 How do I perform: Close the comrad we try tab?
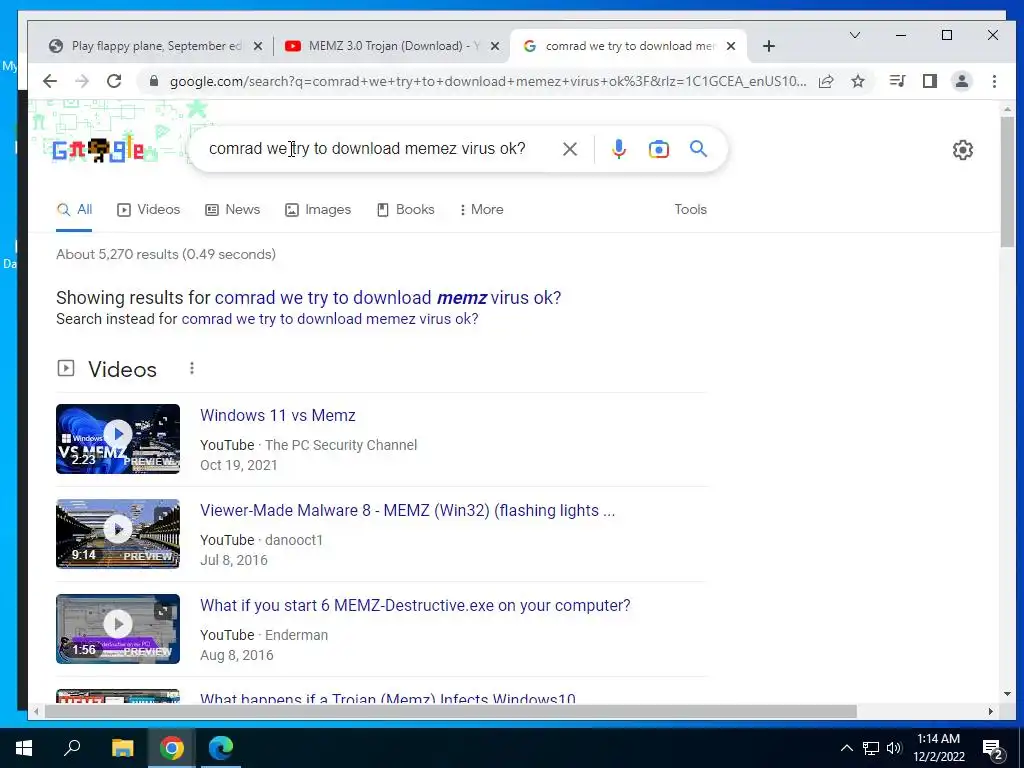731,46
